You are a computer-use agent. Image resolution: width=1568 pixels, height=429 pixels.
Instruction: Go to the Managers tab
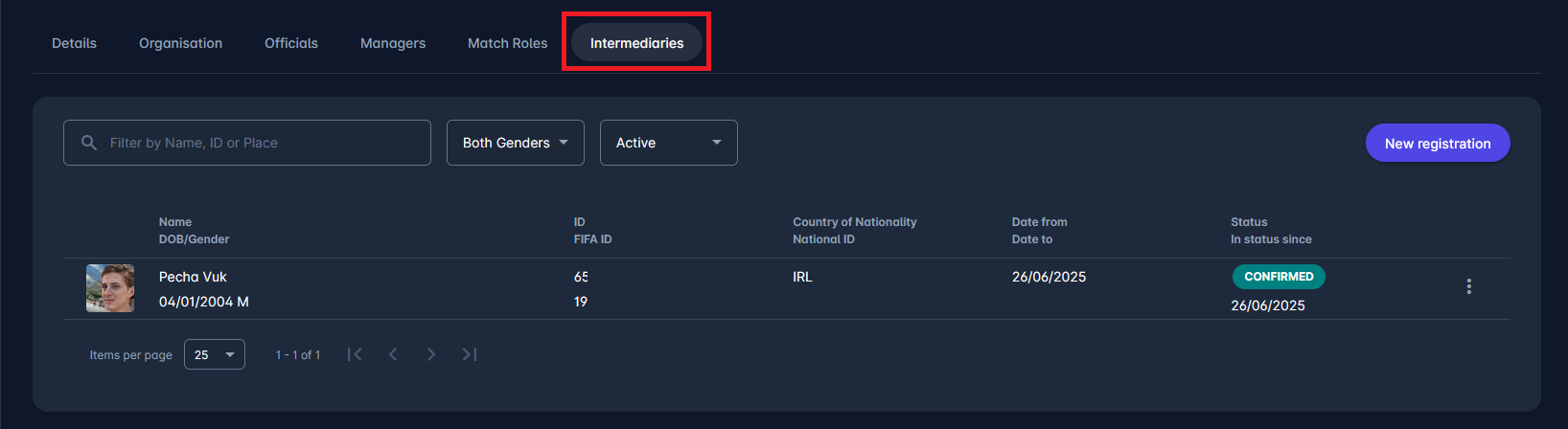tap(393, 43)
